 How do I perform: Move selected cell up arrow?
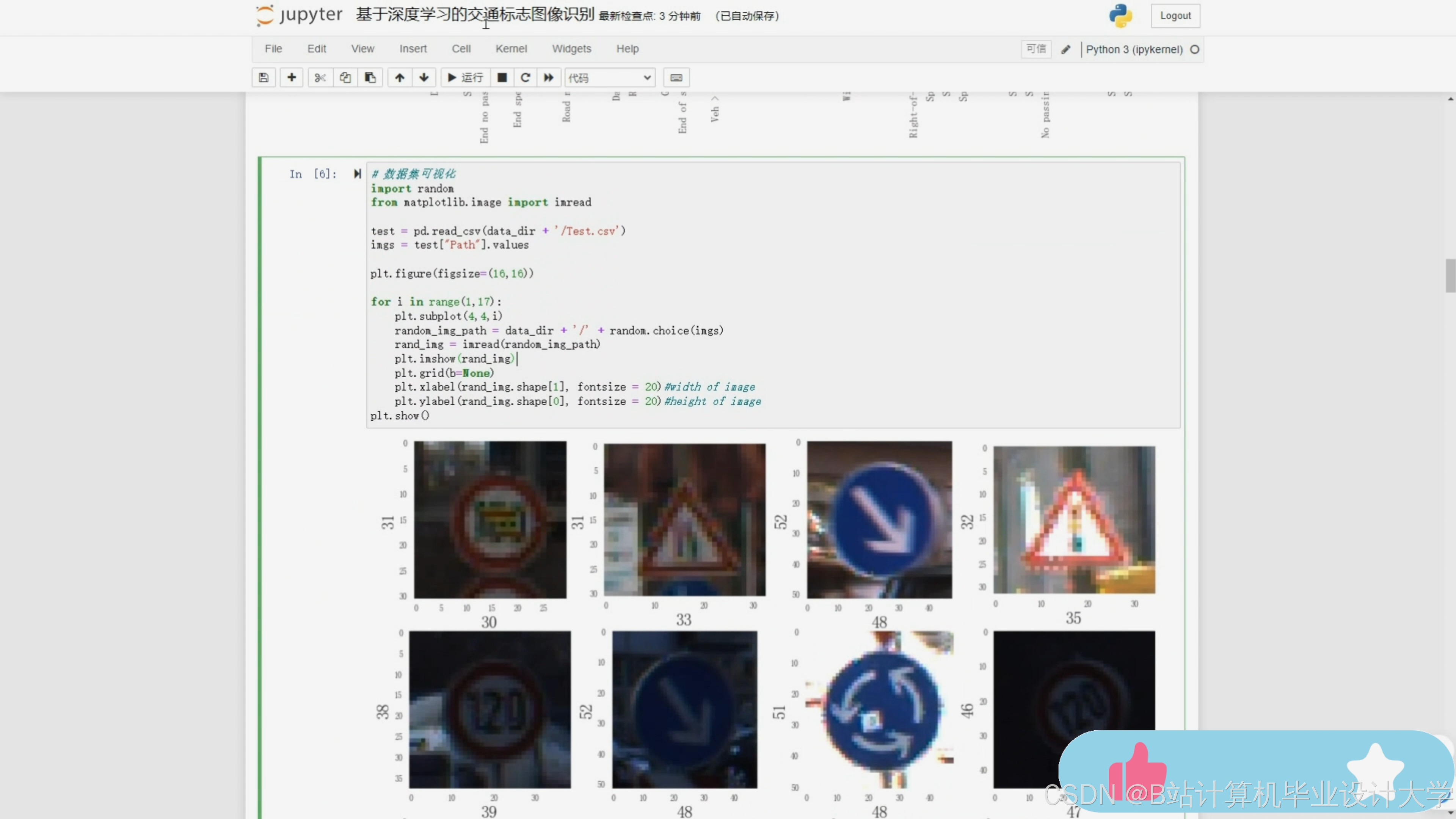pos(400,77)
